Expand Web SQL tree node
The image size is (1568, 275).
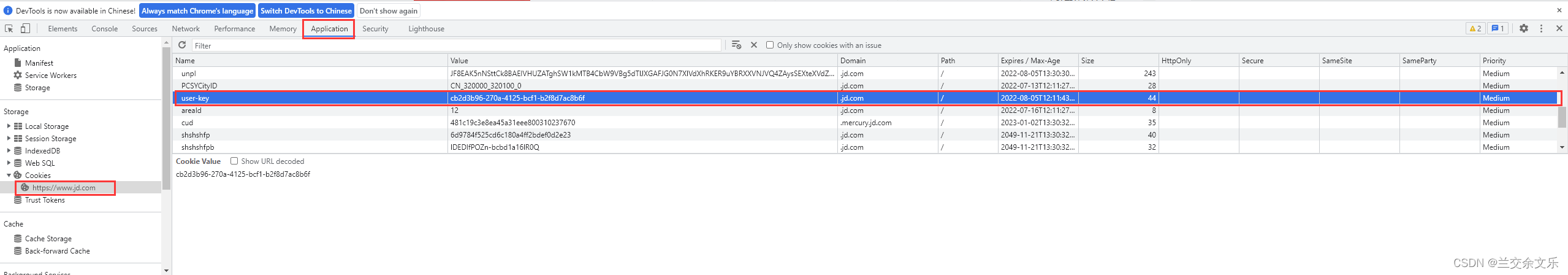point(9,163)
